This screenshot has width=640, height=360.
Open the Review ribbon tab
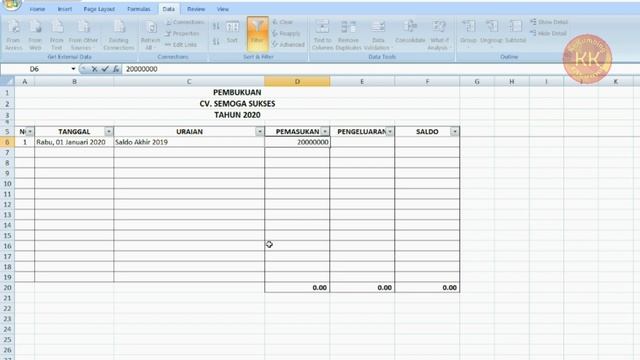196,9
